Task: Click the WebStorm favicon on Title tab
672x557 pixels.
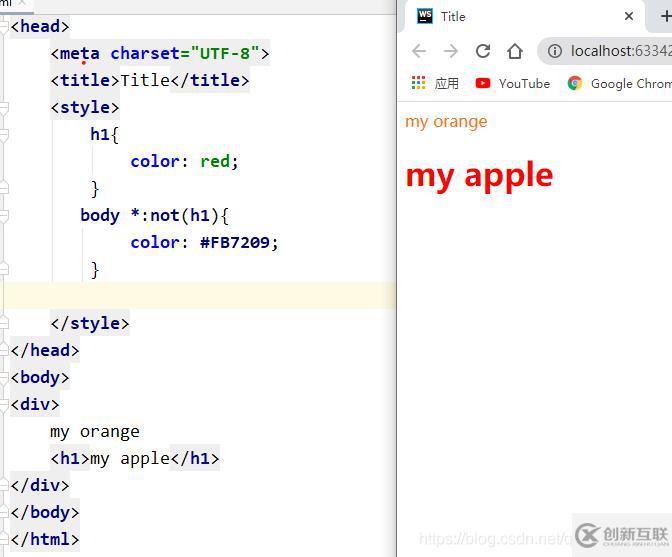Action: coord(425,16)
